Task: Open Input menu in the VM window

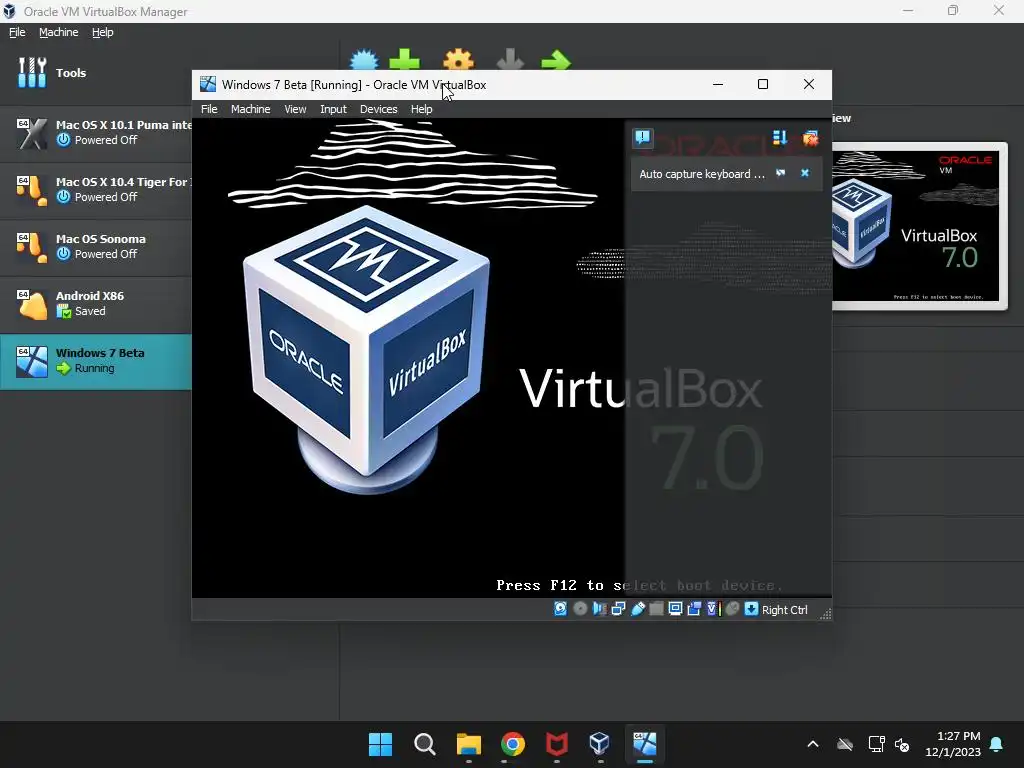Action: point(333,109)
